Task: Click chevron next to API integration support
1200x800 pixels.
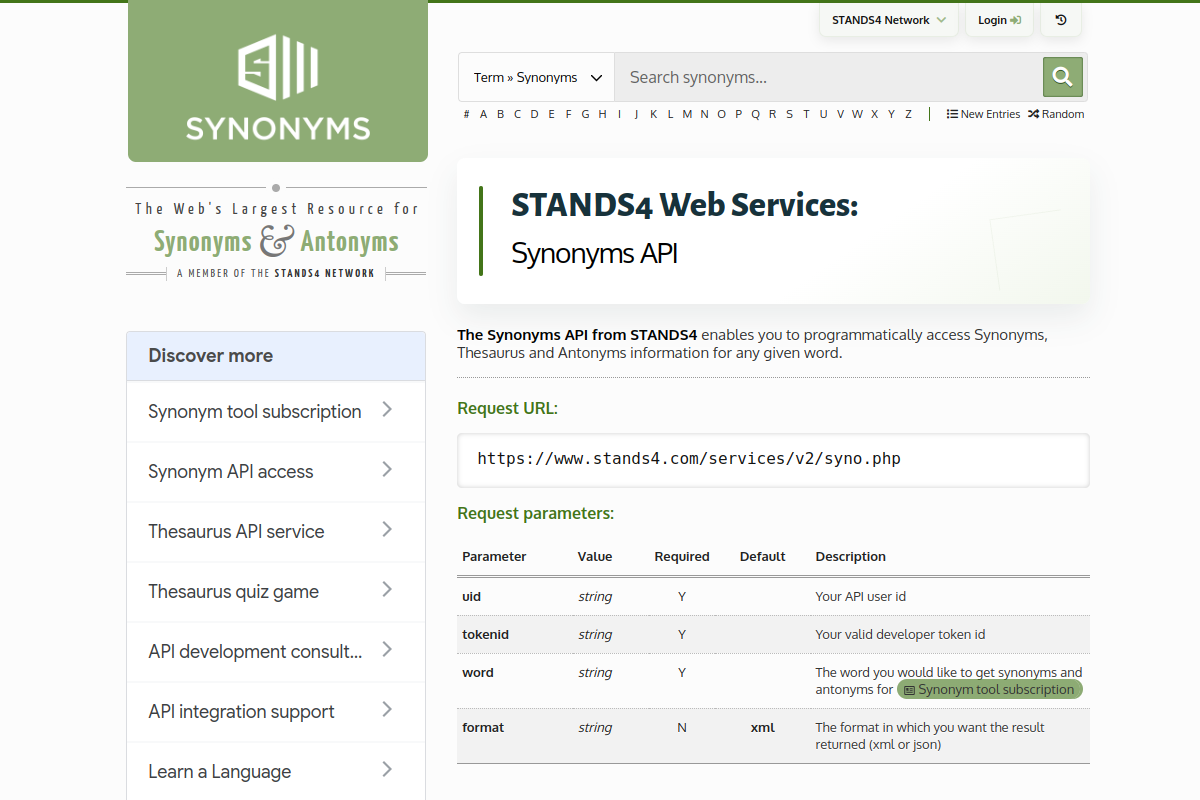Action: (x=387, y=710)
